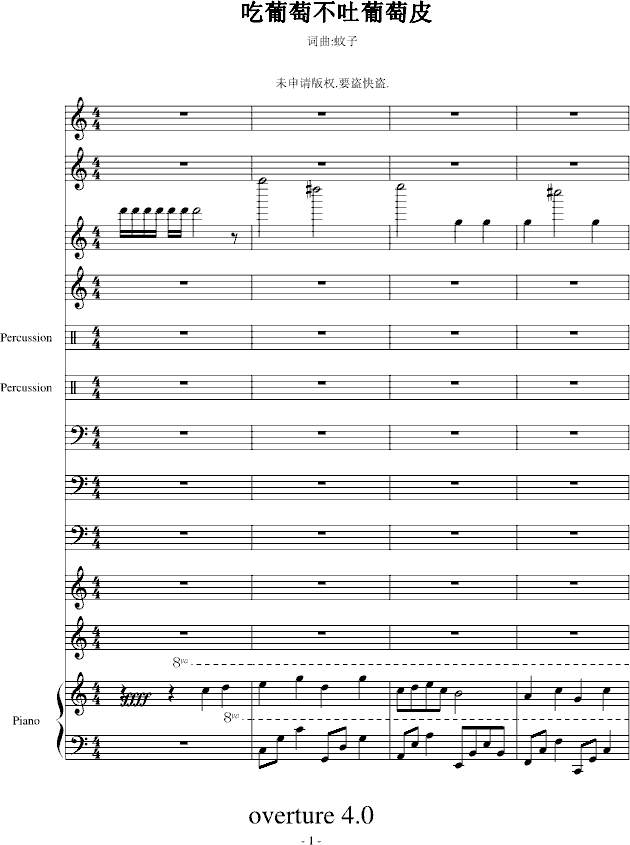Select the second Percussion staff label
The height and width of the screenshot is (845, 630).
[26, 388]
